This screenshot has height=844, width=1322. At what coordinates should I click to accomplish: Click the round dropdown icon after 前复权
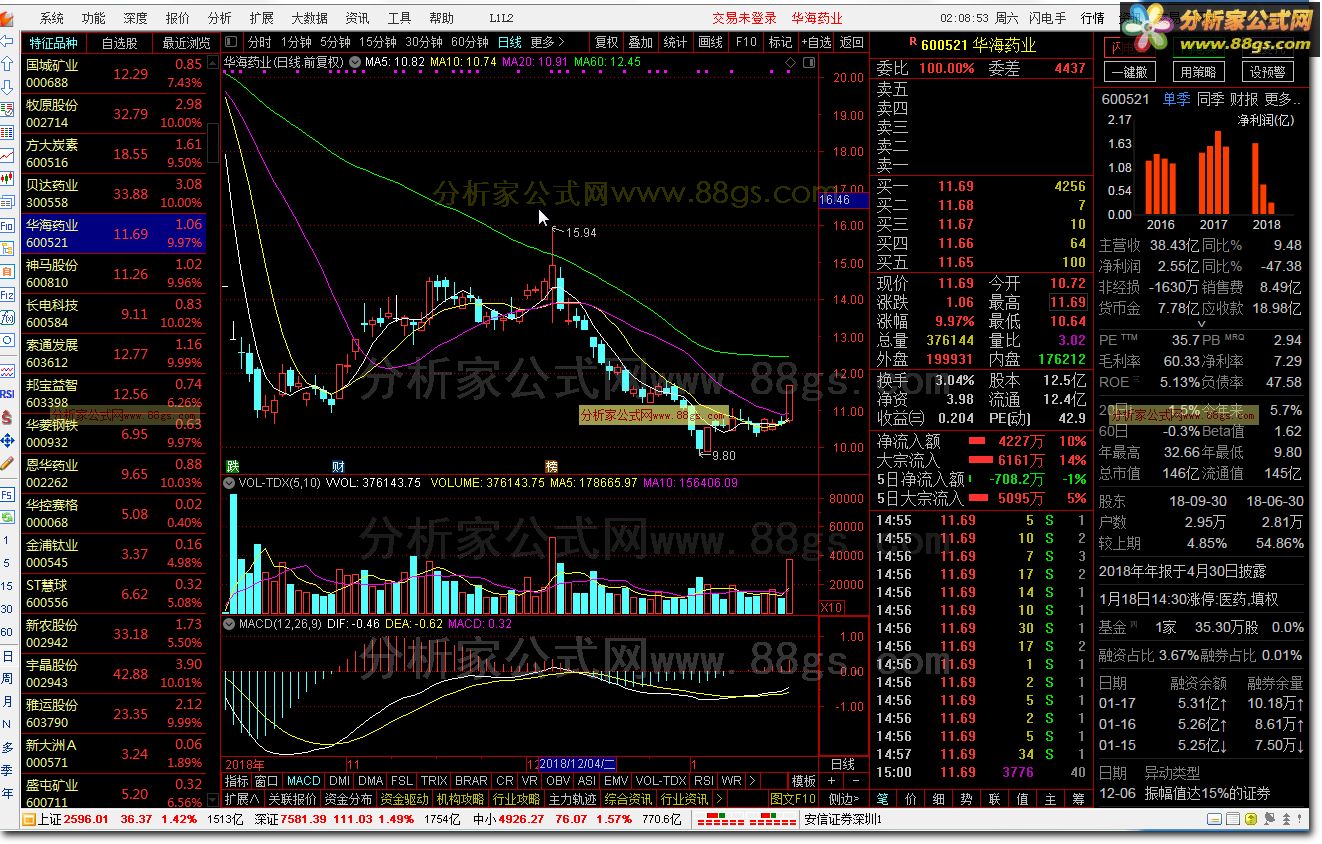pyautogui.click(x=354, y=62)
